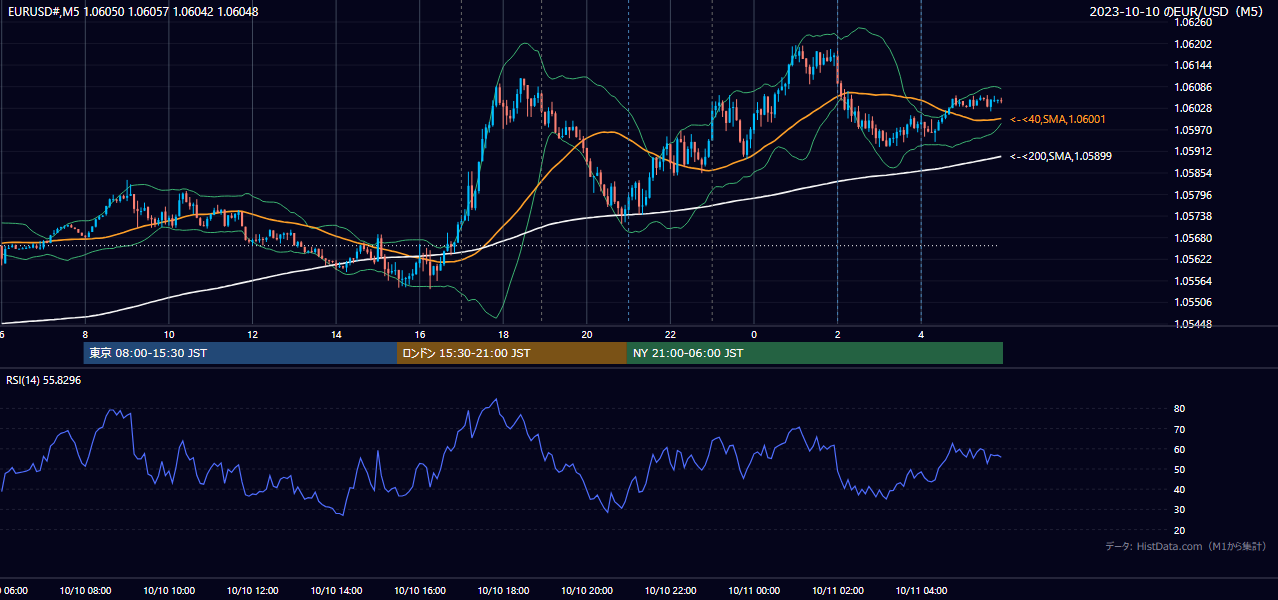This screenshot has height=600, width=1278.
Task: Click the 10/11 04:00 date label
Action: [x=921, y=591]
